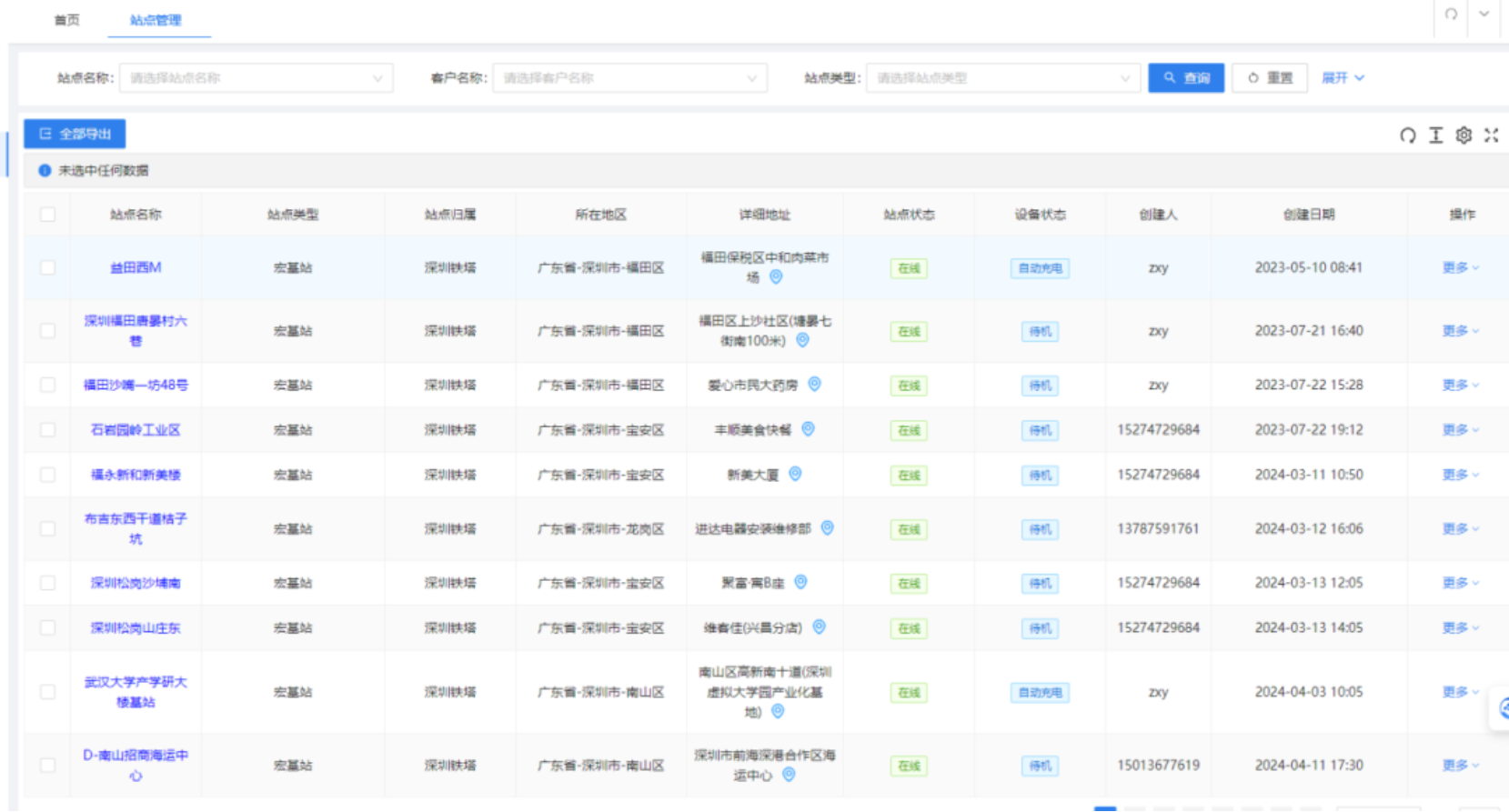Click location pin beside 进达电器安装维修部

click(828, 528)
